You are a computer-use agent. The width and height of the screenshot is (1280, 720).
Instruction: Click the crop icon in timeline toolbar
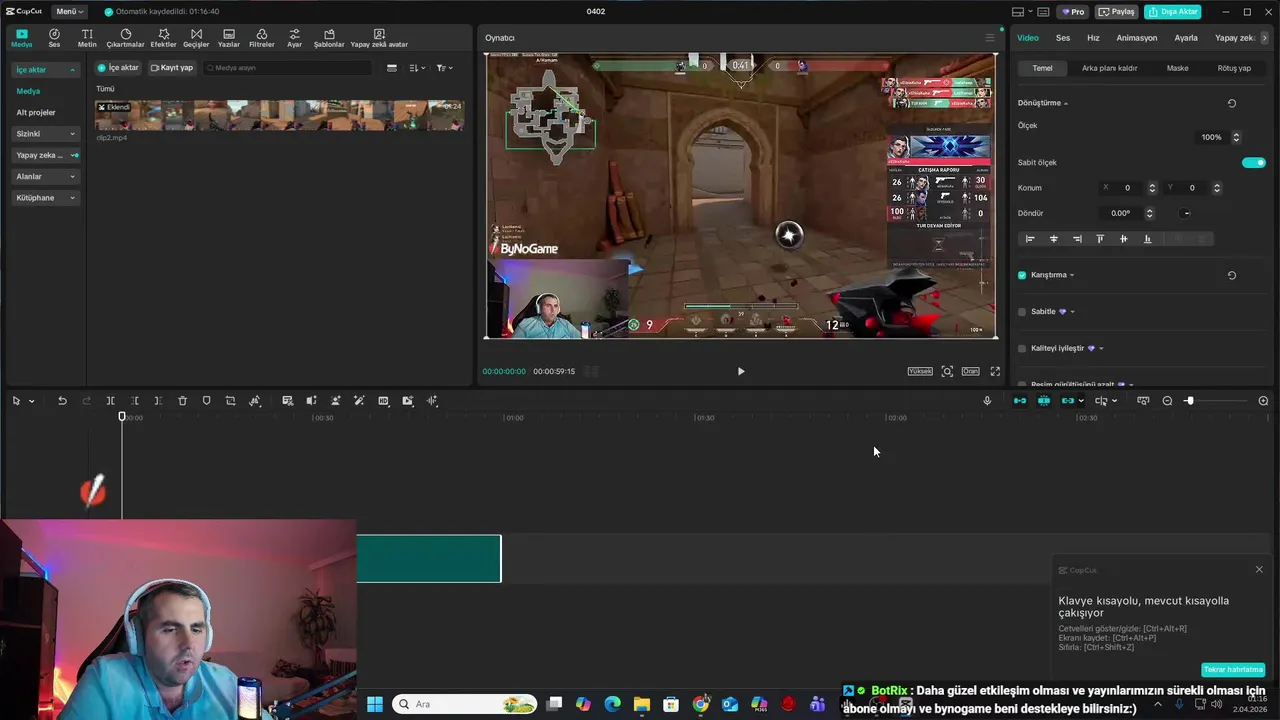230,401
